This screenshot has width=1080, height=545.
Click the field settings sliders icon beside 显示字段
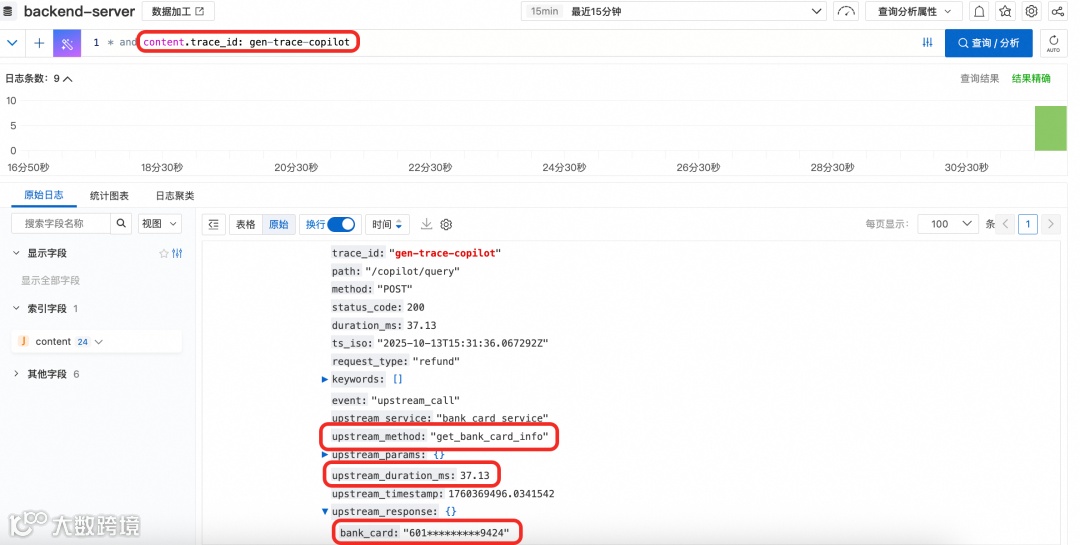point(177,254)
